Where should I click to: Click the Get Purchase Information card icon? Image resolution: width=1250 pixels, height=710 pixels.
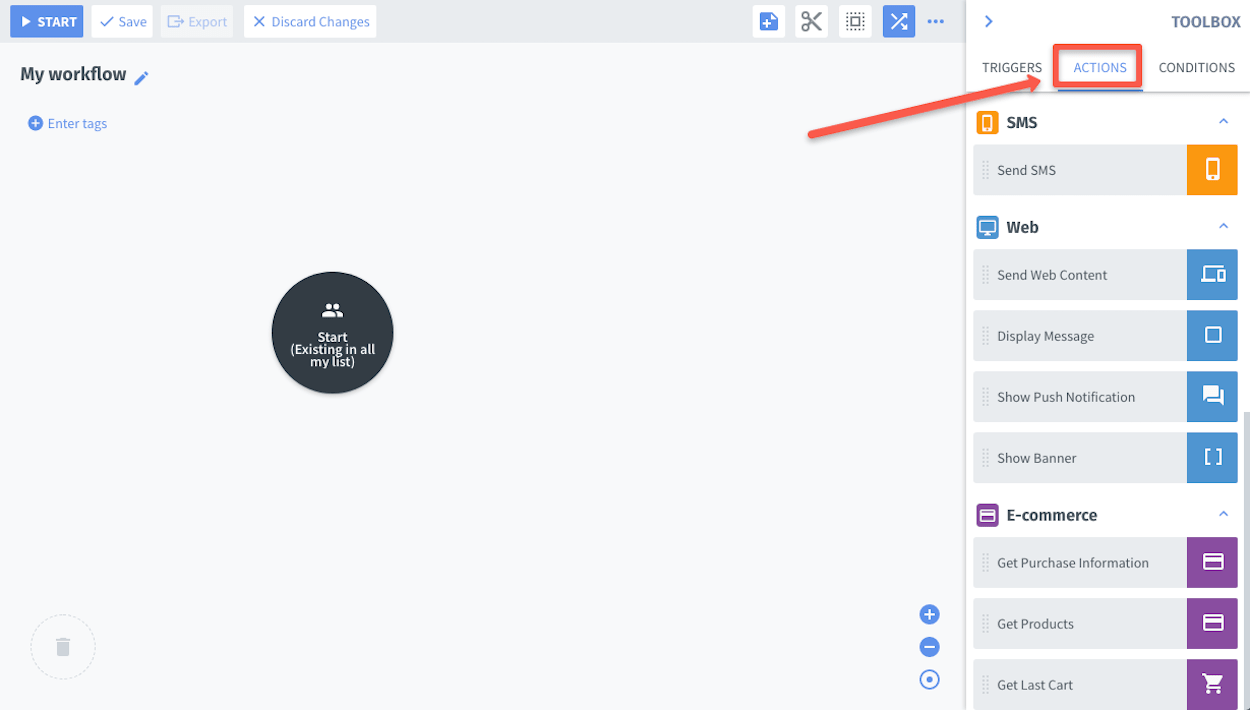point(1212,562)
